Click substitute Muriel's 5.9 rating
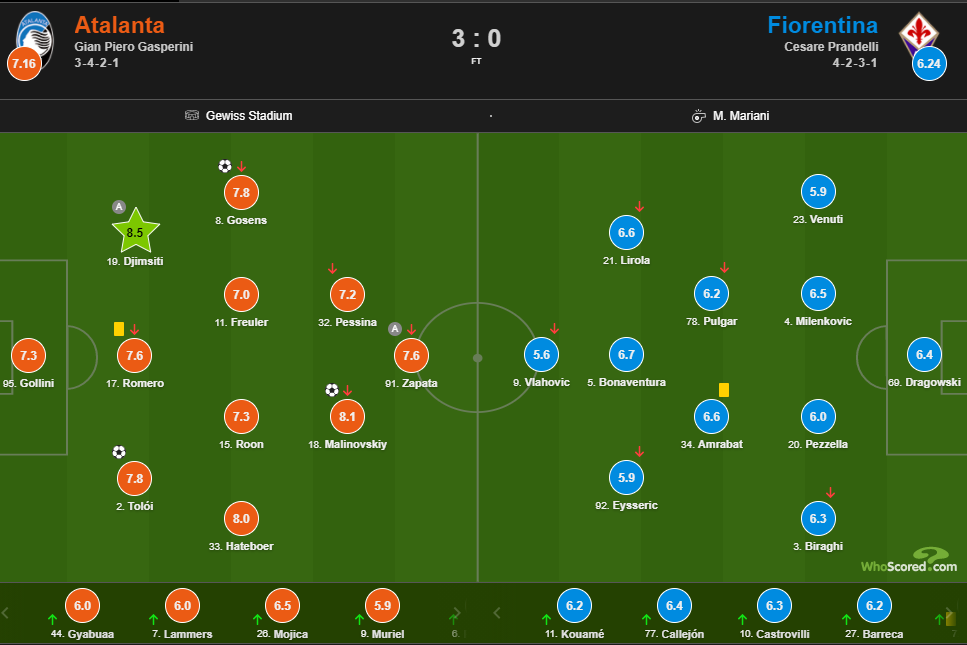The height and width of the screenshot is (645, 967). (x=382, y=605)
